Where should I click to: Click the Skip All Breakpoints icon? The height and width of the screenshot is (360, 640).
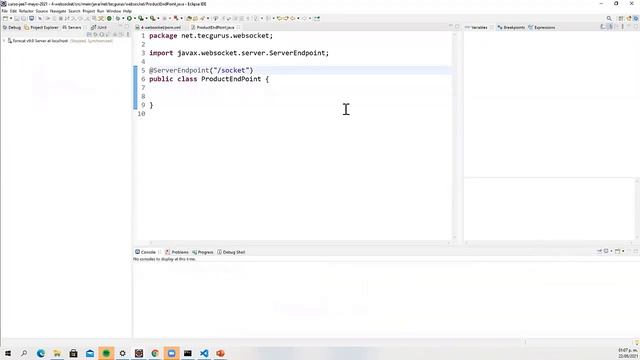pyautogui.click(x=40, y=18)
